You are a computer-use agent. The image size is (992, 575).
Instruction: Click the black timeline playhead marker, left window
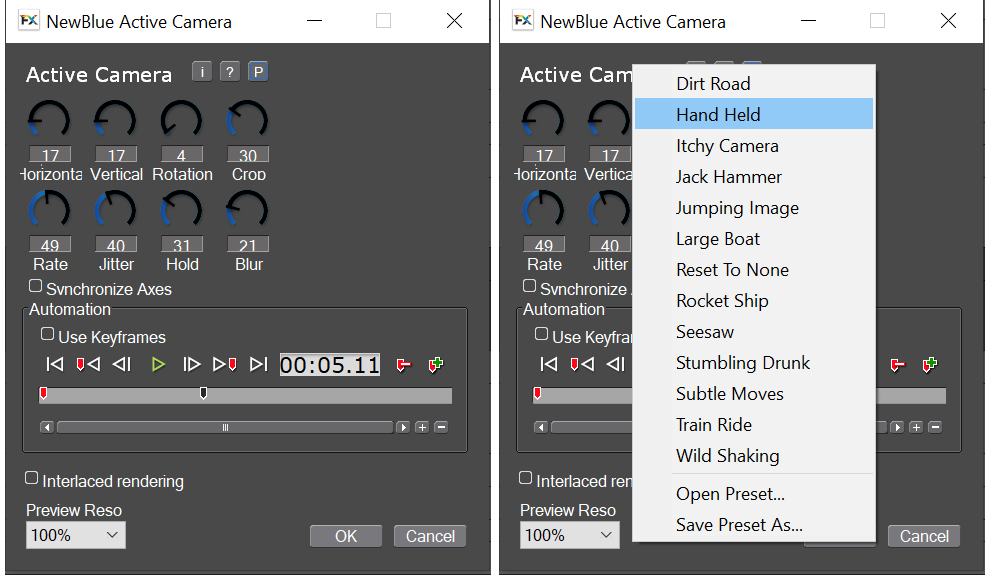tap(204, 394)
